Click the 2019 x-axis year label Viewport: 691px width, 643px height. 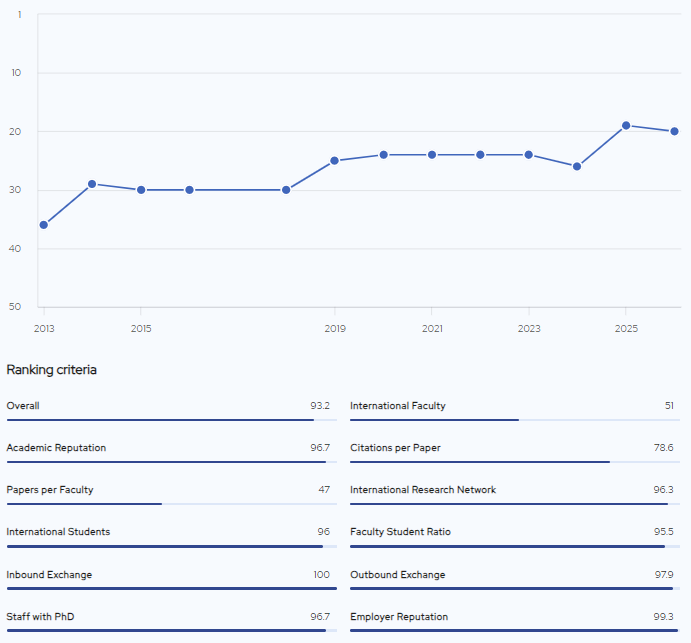(x=335, y=328)
